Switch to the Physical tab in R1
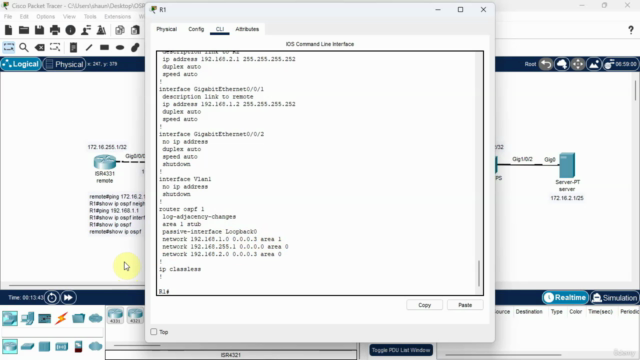Viewport: 640px width, 360px height. (167, 29)
